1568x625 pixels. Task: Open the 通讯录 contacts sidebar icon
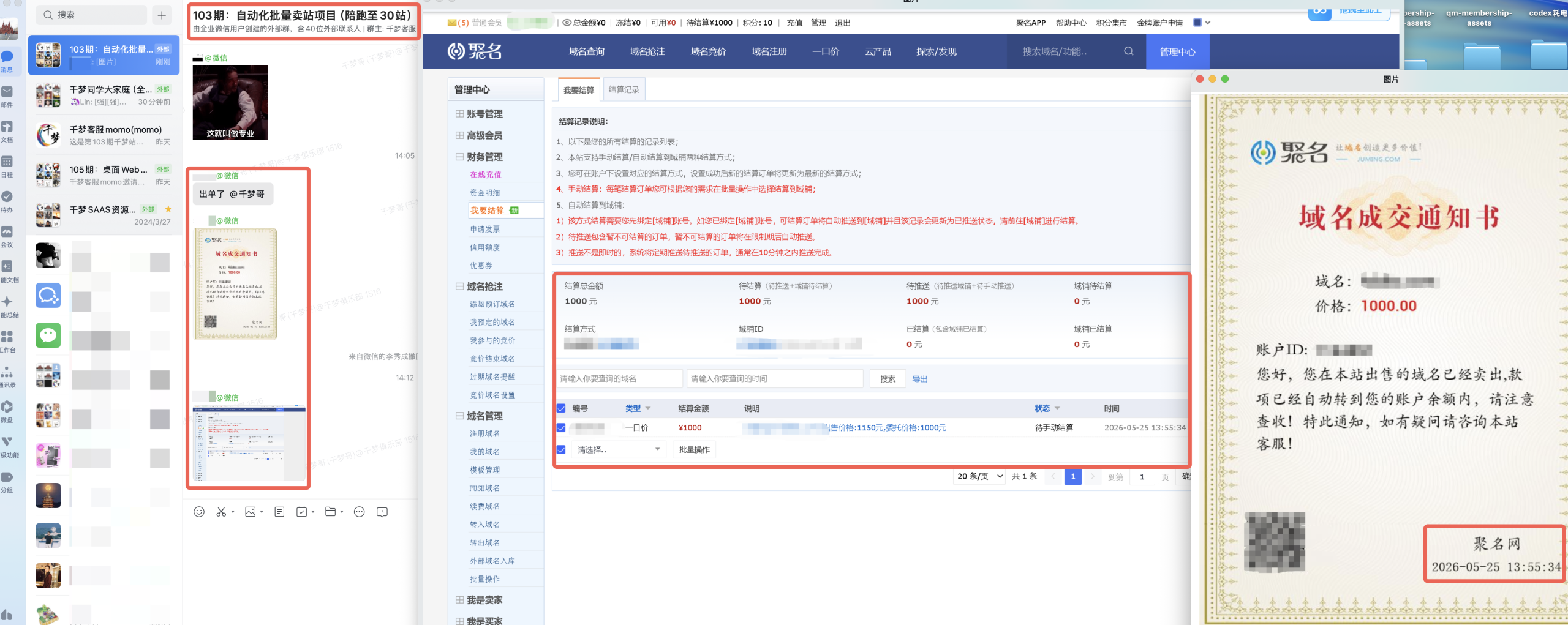click(x=7, y=372)
